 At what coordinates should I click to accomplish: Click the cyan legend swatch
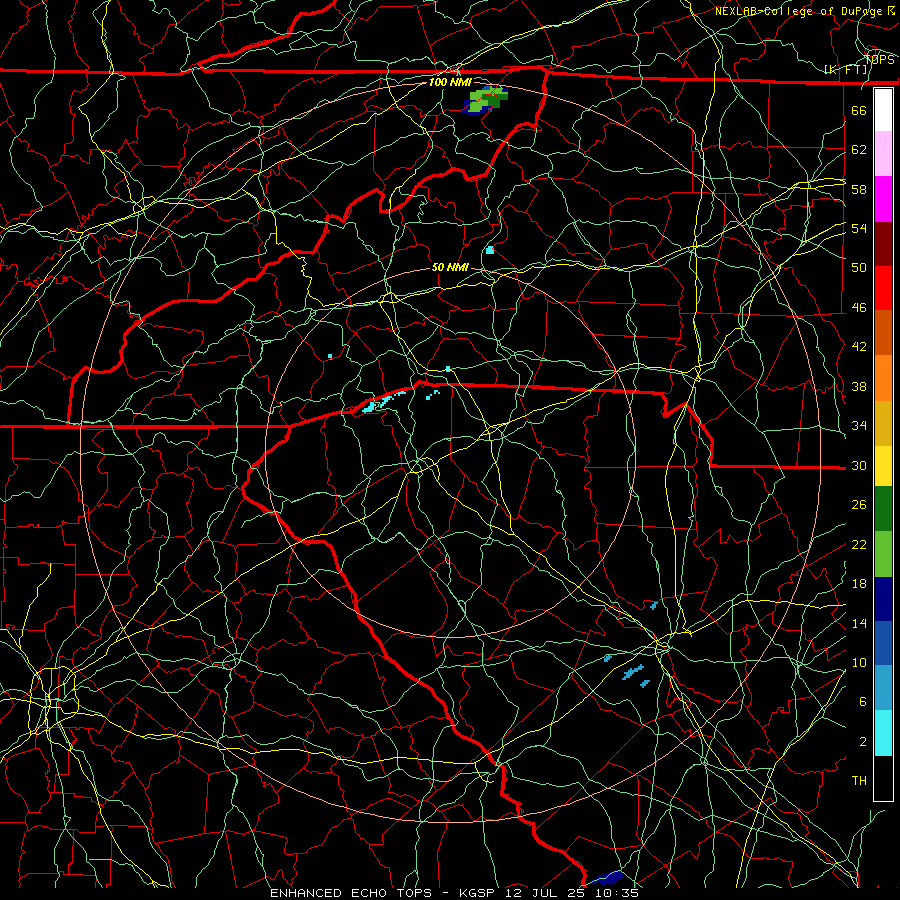tap(883, 733)
